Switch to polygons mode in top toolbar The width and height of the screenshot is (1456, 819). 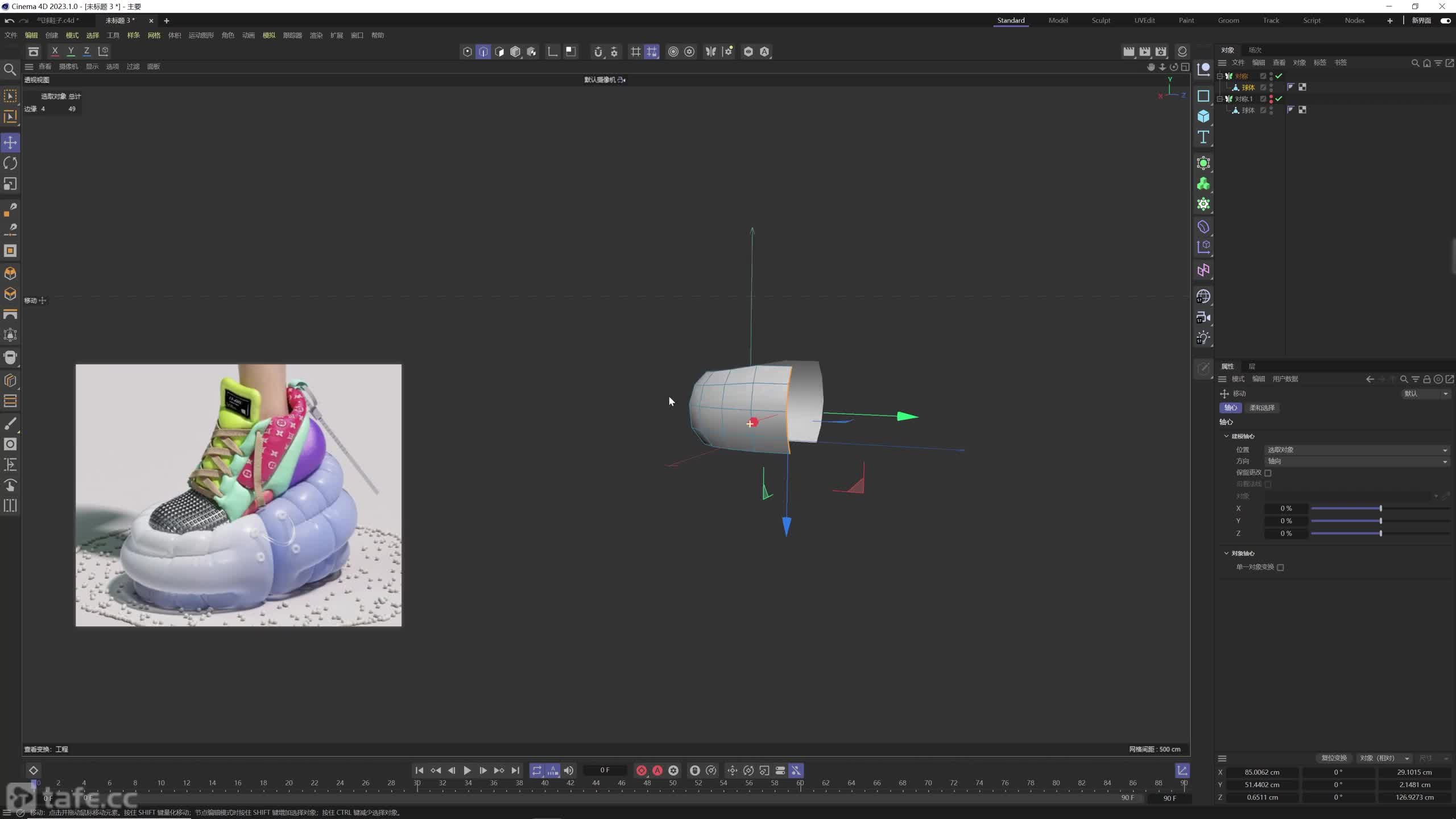(499, 52)
